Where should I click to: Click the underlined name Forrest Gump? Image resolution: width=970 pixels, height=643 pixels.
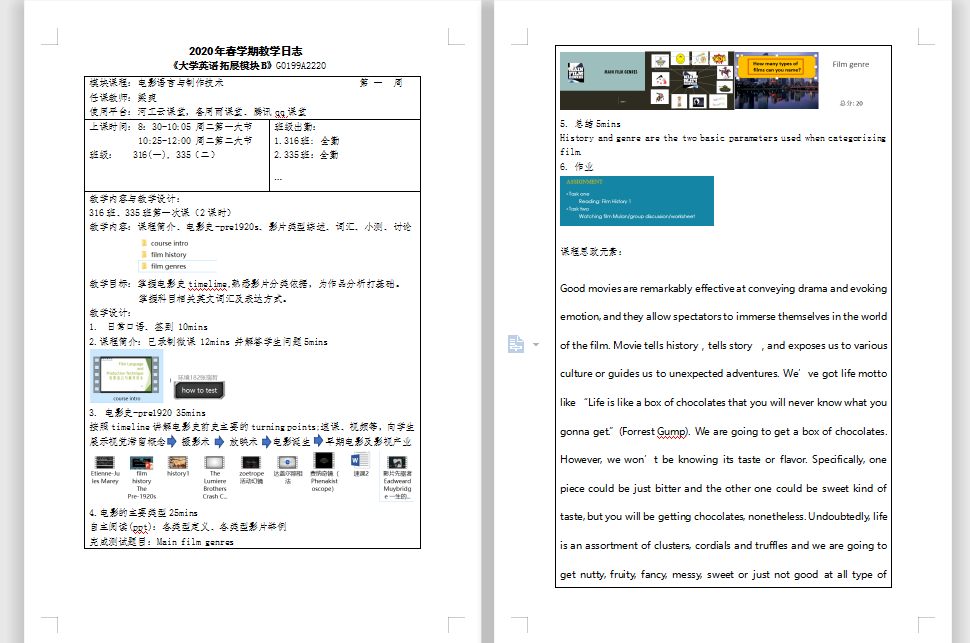(654, 431)
